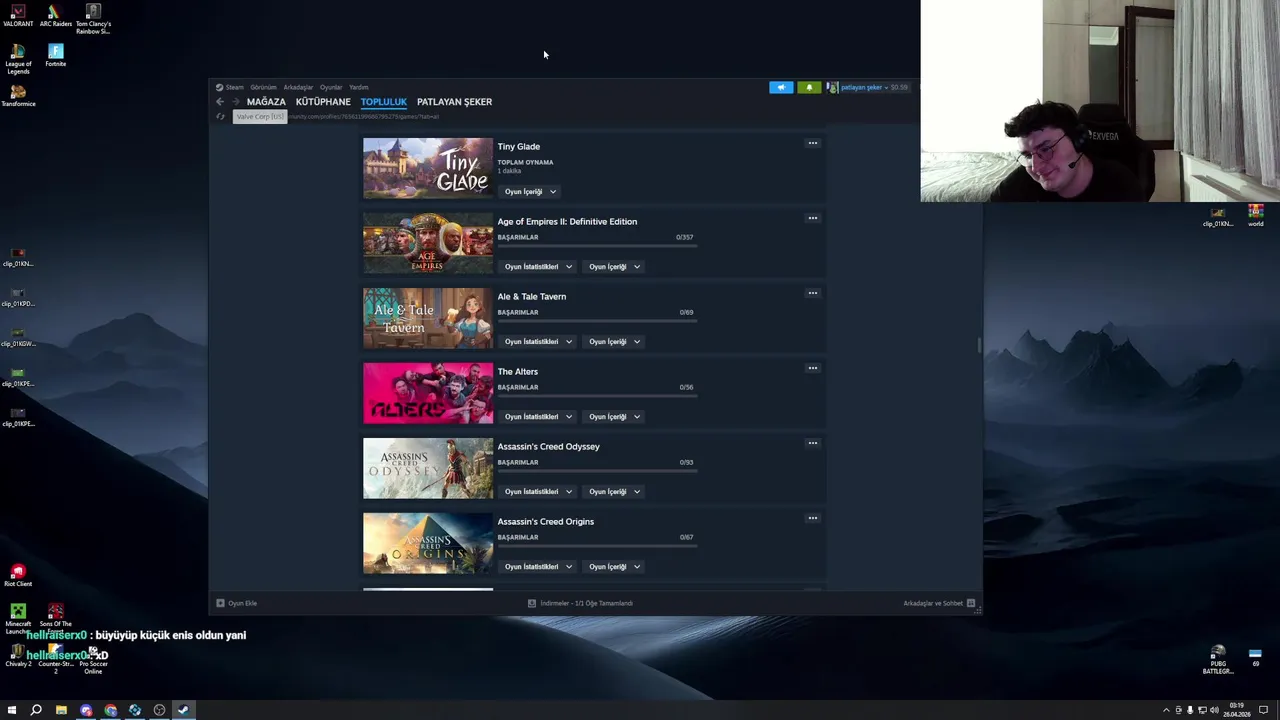
Task: Click the Oyun Ekle plus icon
Action: point(220,603)
